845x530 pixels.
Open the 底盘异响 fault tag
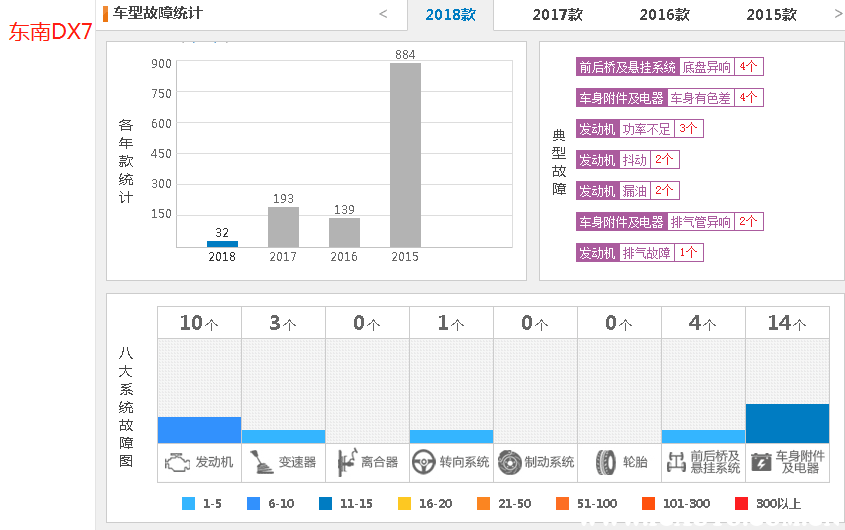(x=707, y=67)
